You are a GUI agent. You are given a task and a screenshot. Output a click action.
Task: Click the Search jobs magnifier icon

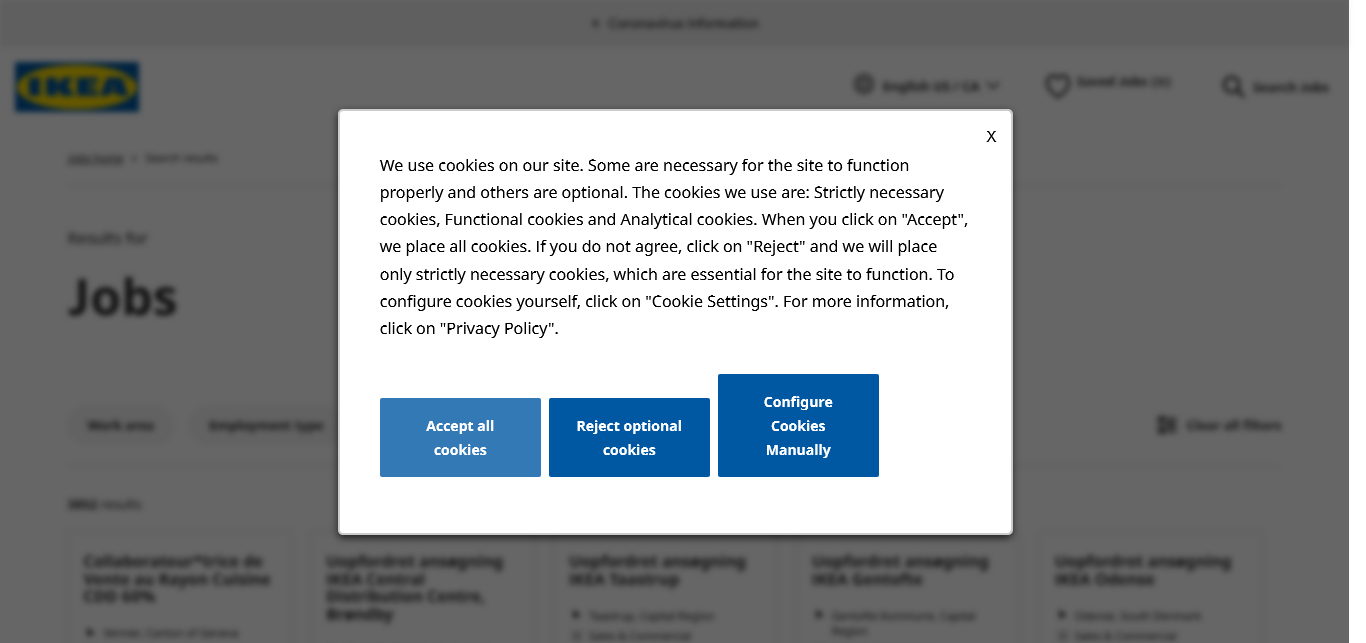(x=1233, y=87)
